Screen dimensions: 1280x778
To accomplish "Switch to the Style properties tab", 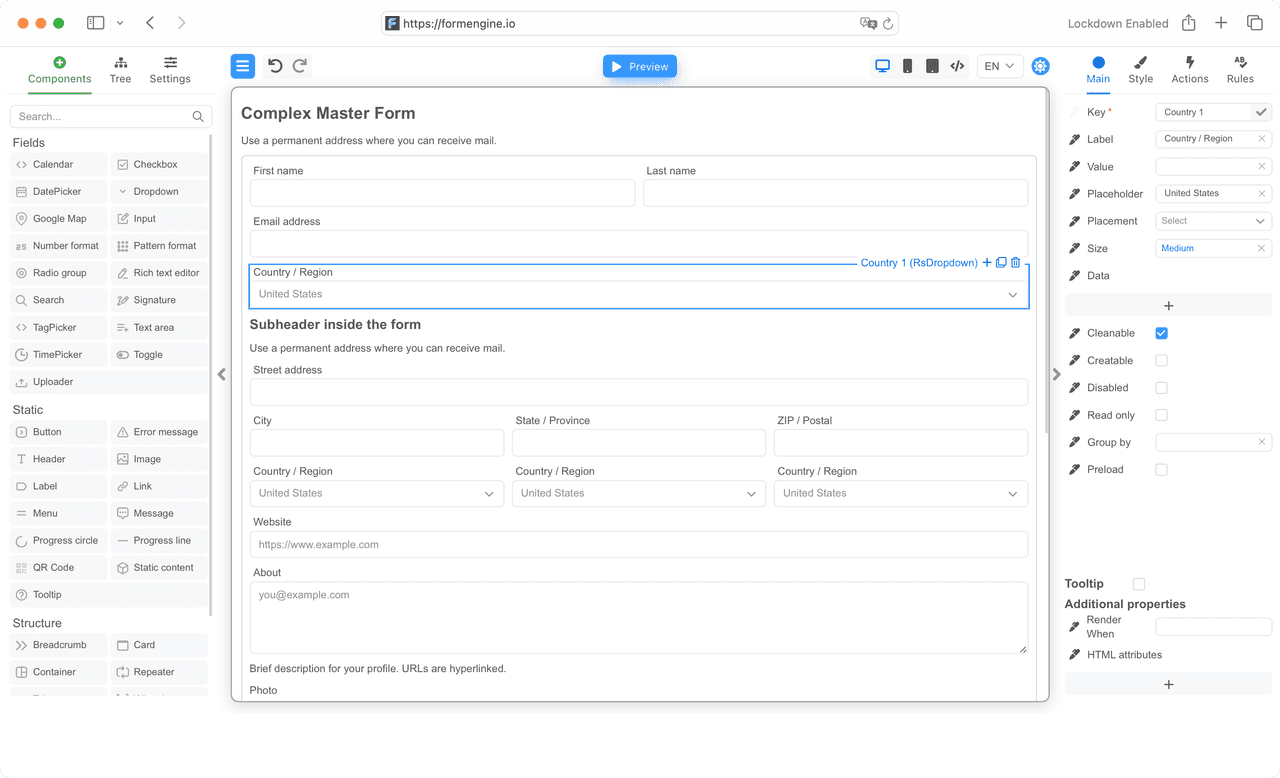I will [x=1140, y=70].
